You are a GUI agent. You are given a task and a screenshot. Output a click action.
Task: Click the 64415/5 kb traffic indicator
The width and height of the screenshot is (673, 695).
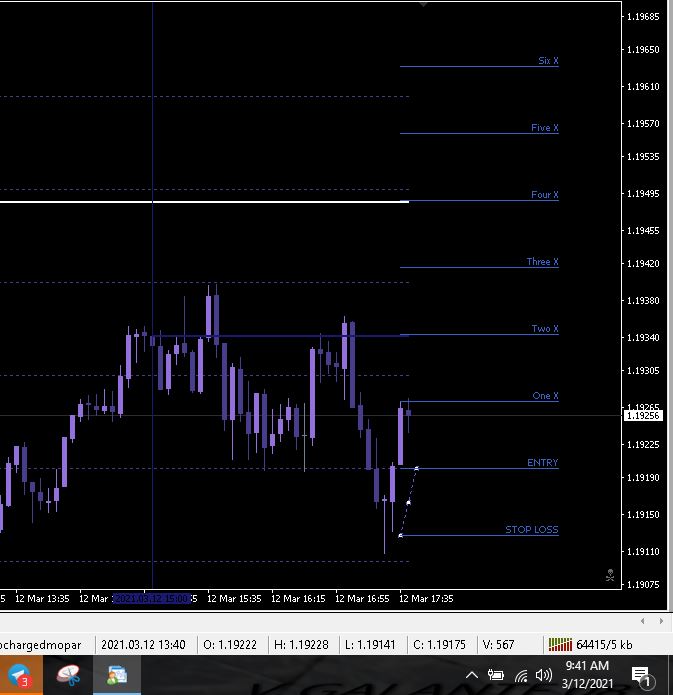(604, 644)
